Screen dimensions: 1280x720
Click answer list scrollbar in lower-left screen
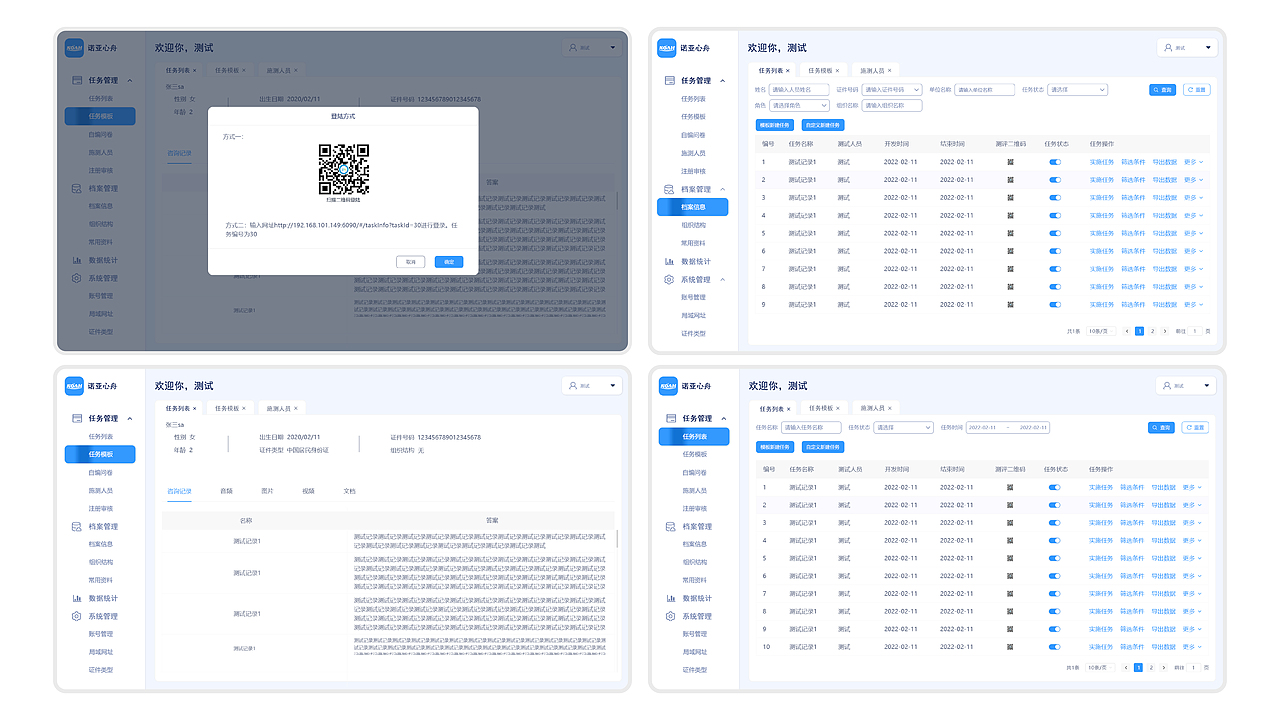coord(616,539)
